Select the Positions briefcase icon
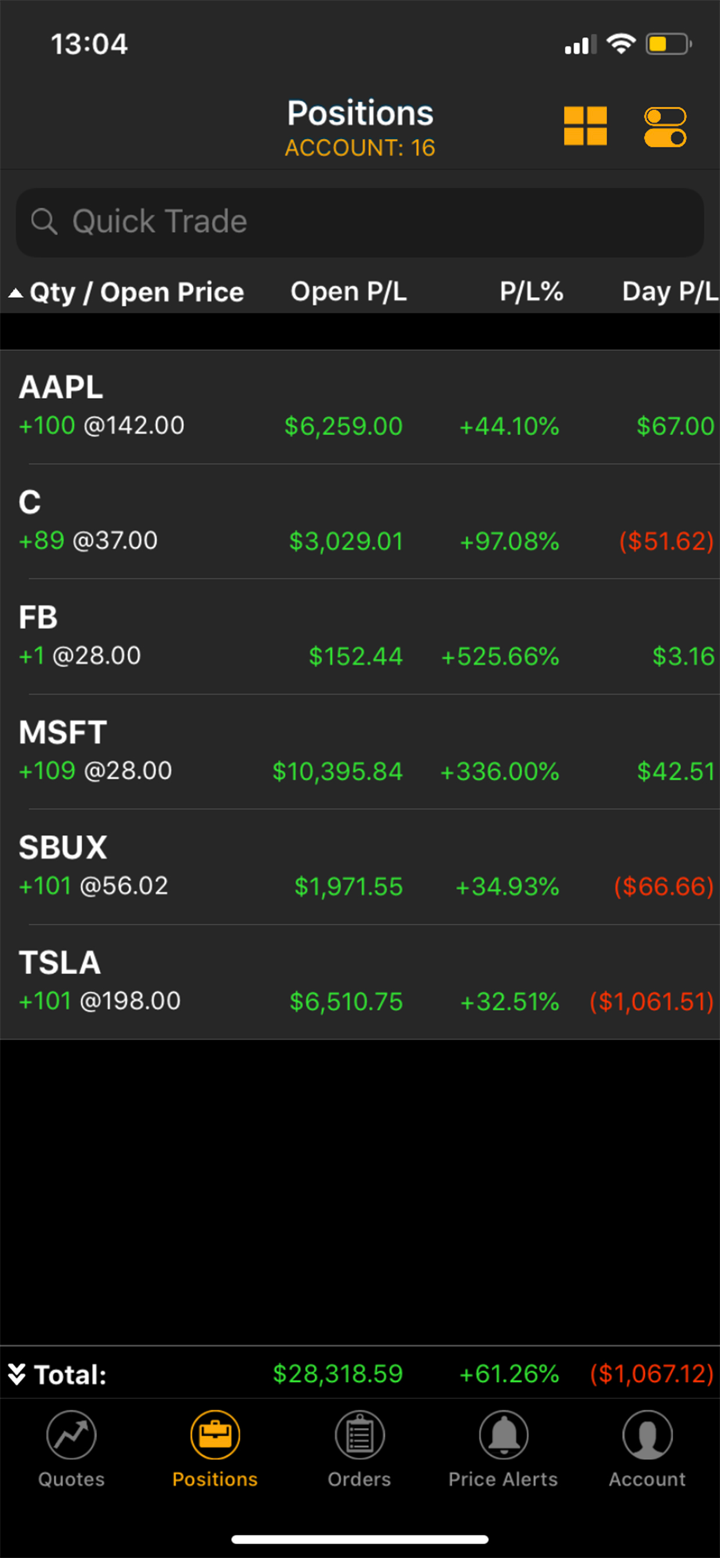The height and width of the screenshot is (1558, 720). [x=215, y=1436]
